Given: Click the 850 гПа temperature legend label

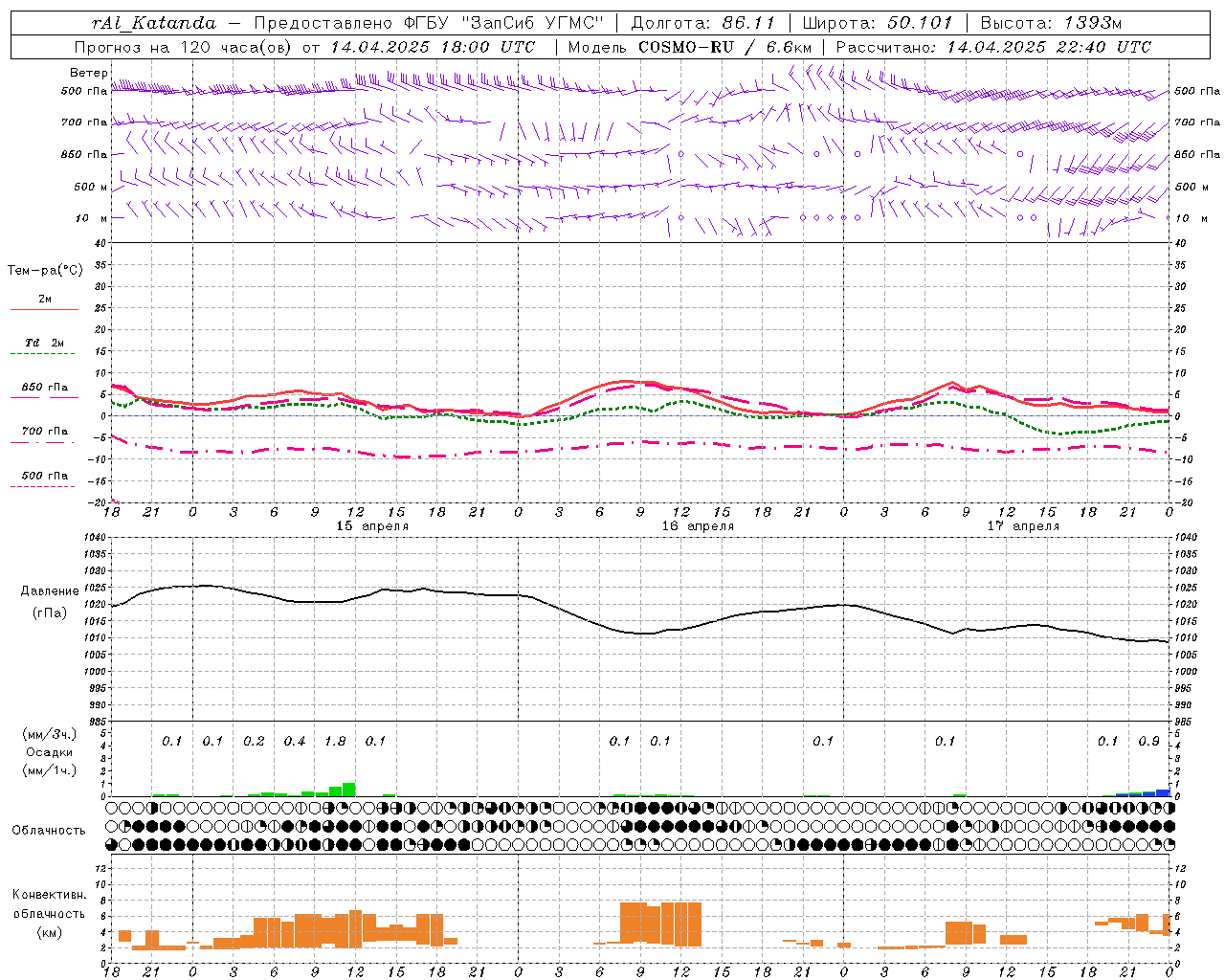Looking at the screenshot, I should tap(45, 388).
